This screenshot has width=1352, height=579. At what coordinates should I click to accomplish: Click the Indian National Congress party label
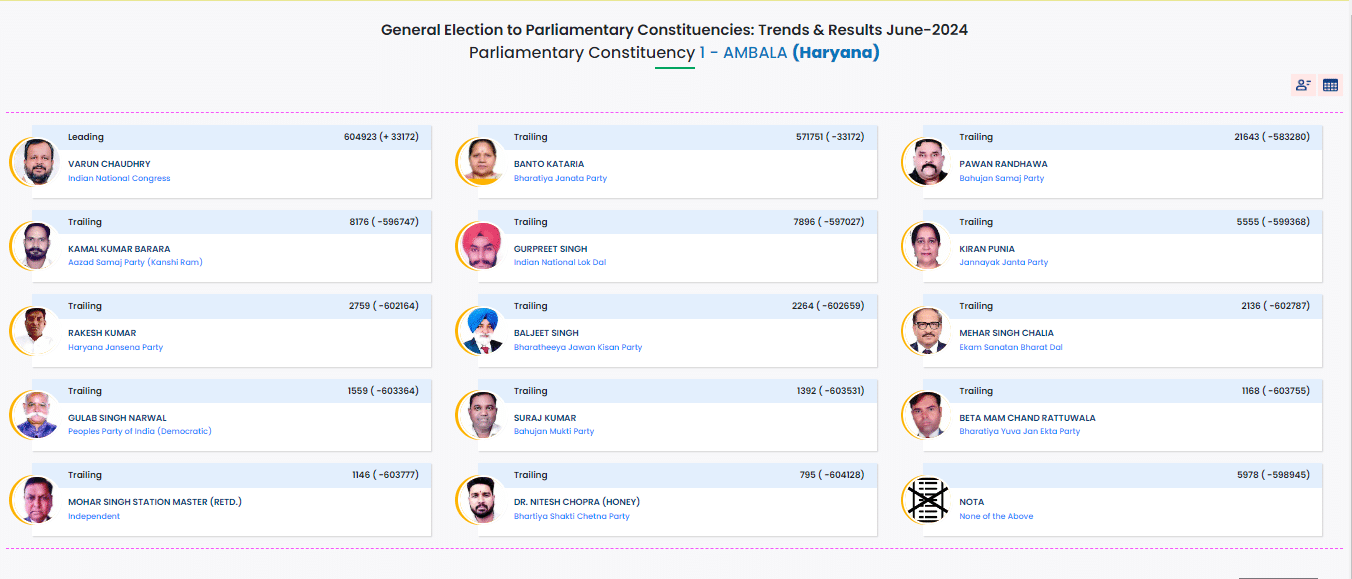pyautogui.click(x=119, y=178)
